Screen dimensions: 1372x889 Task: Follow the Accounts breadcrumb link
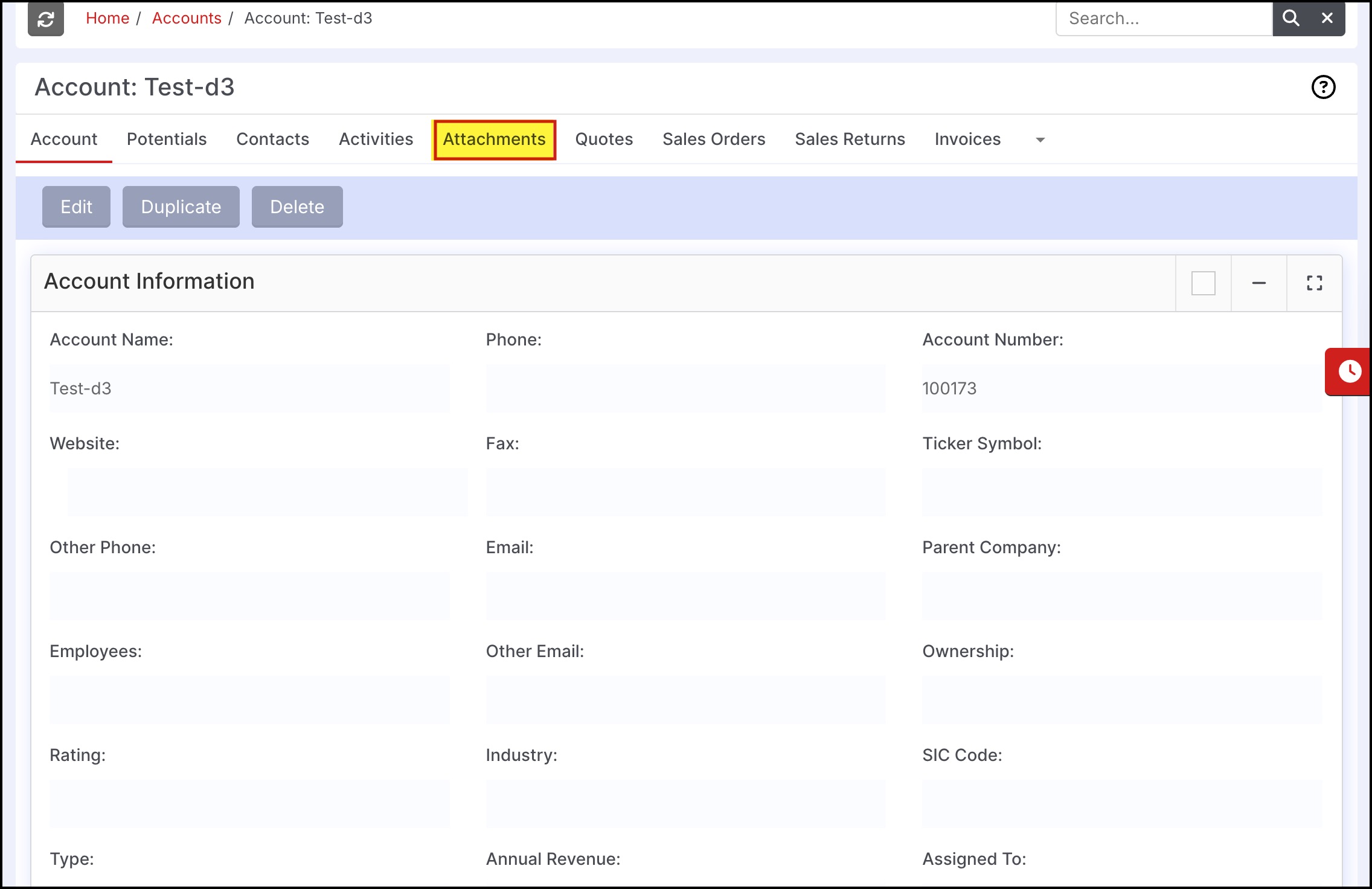click(x=187, y=18)
